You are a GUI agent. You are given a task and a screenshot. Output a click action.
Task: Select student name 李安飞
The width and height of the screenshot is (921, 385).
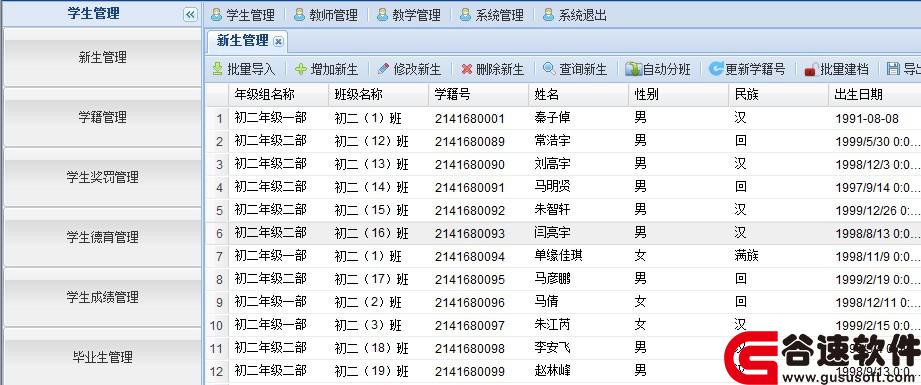tap(552, 348)
